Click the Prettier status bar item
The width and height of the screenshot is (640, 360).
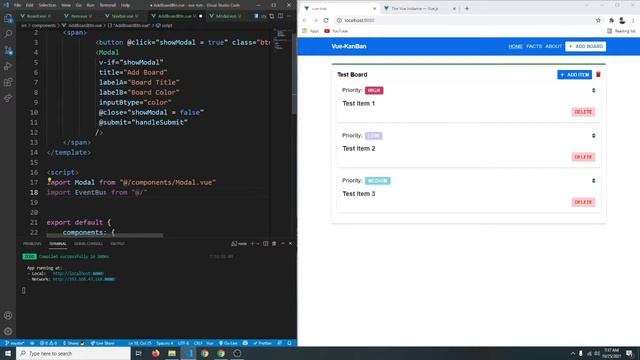(262, 343)
